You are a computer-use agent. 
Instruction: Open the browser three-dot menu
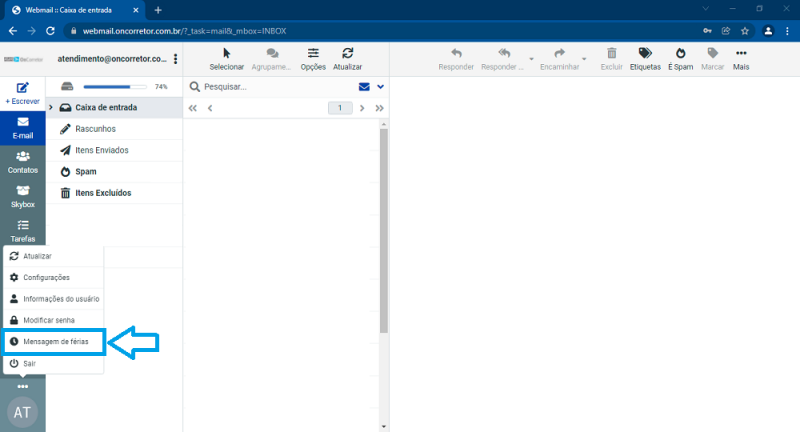787,31
